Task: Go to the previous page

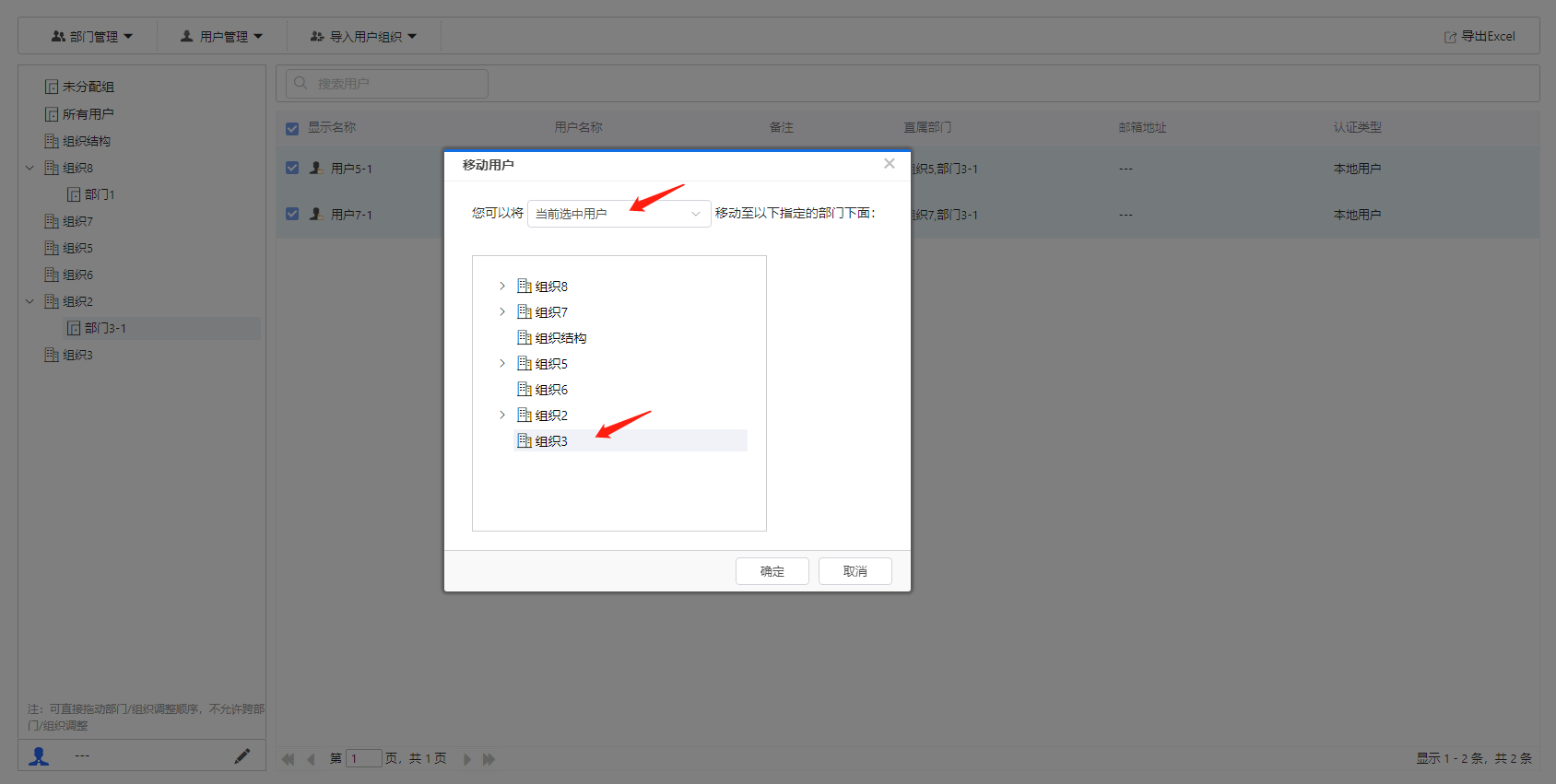Action: tap(311, 759)
